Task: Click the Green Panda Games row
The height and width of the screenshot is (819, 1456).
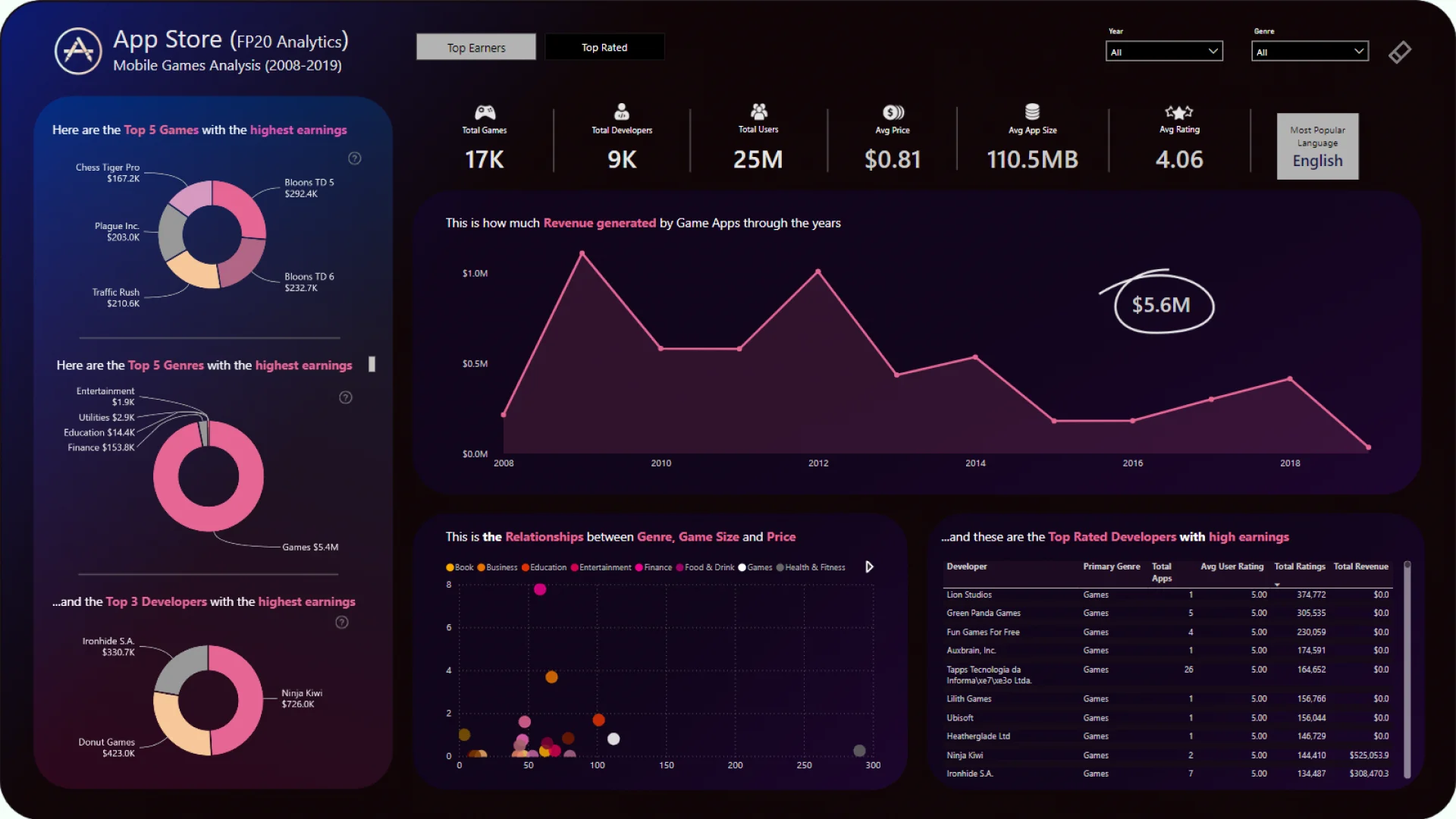Action: (x=1168, y=613)
